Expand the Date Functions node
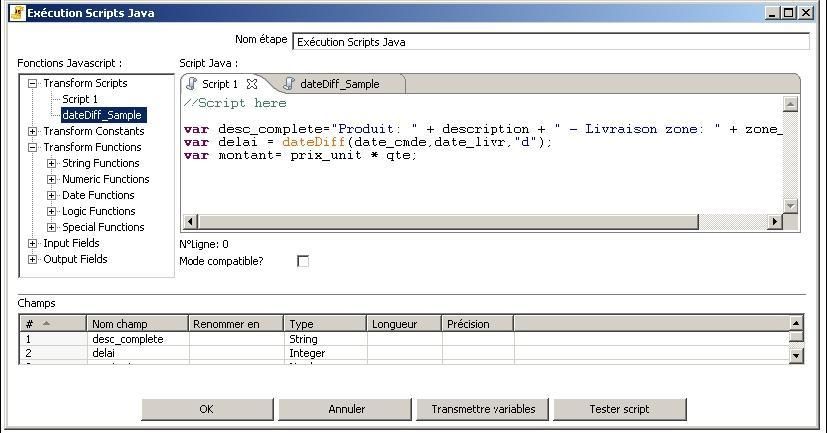The width and height of the screenshot is (827, 433). [x=52, y=195]
